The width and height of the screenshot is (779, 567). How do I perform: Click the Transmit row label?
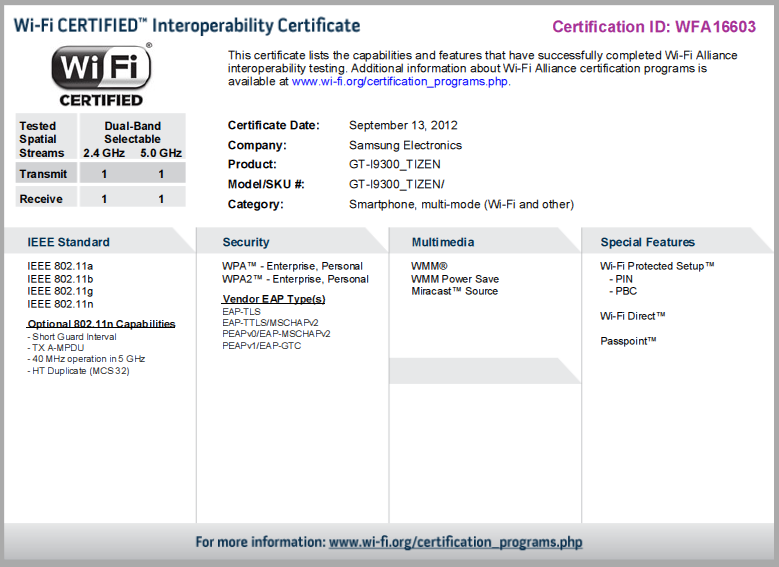click(x=43, y=174)
